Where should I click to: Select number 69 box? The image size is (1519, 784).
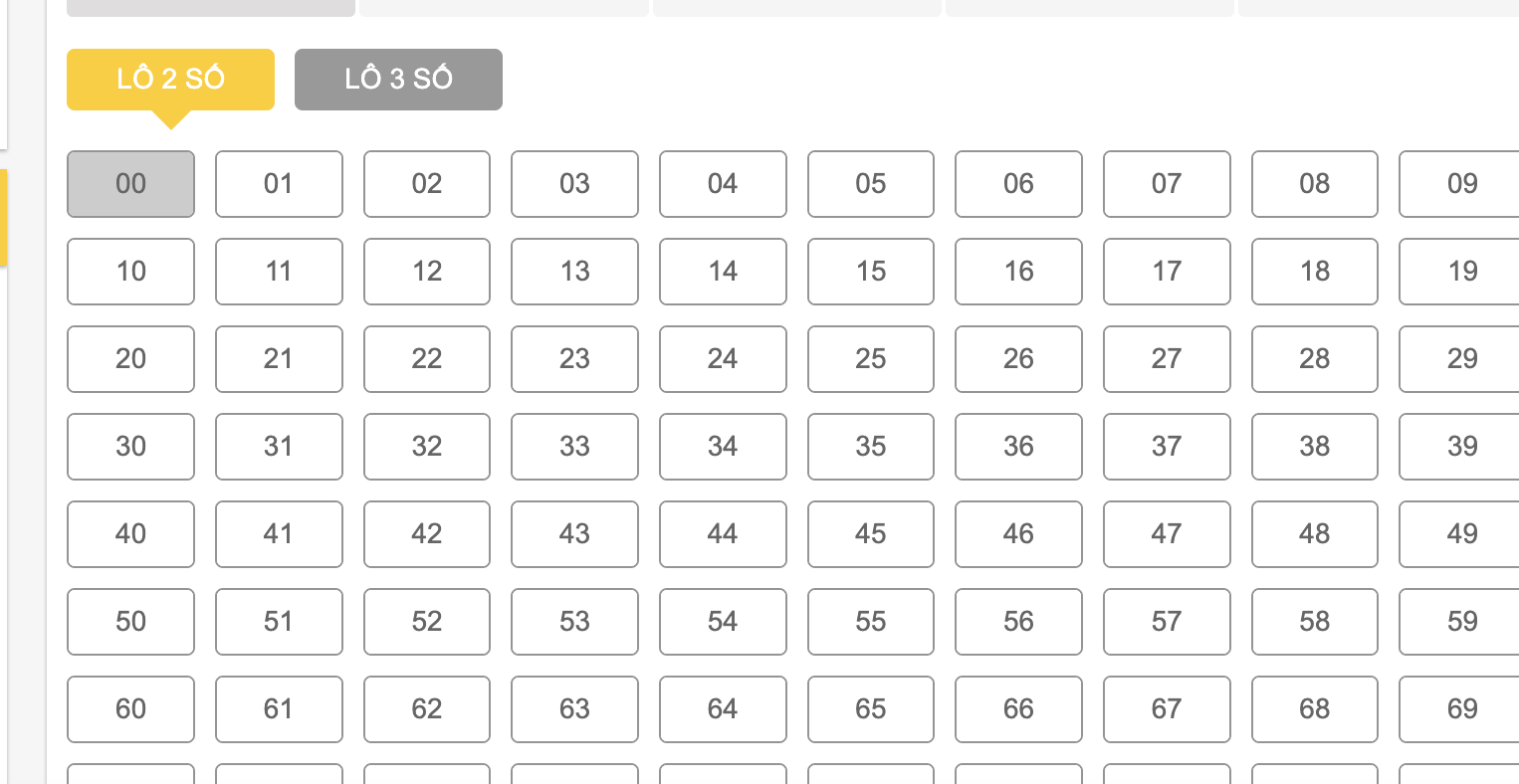point(1460,709)
